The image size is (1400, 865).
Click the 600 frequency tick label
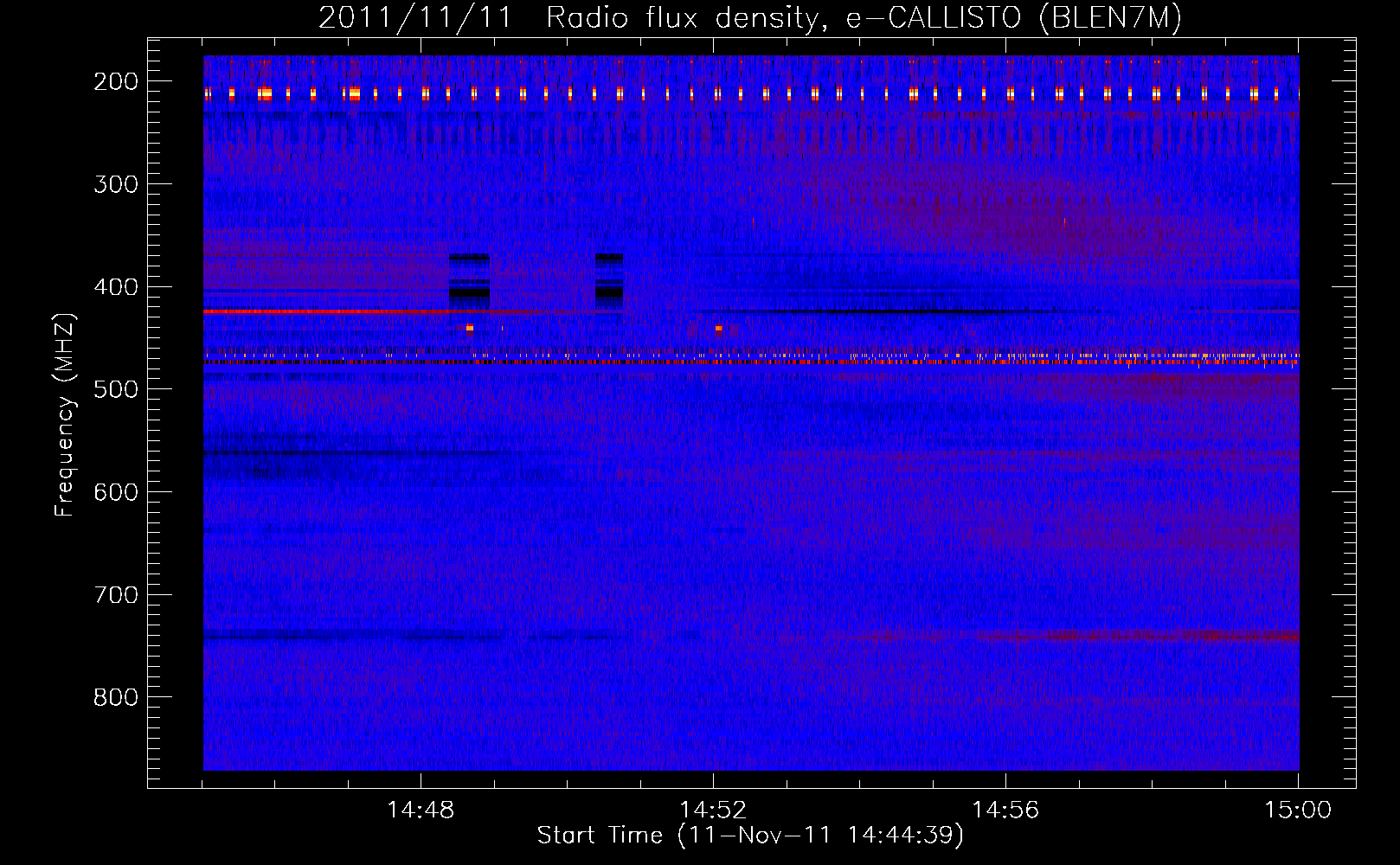[116, 492]
